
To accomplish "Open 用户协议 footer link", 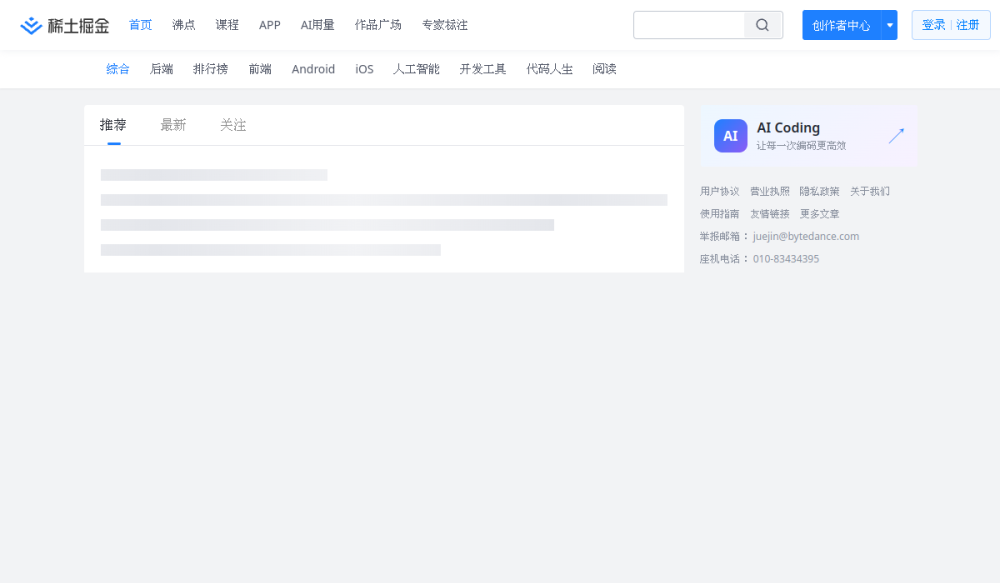I will point(719,191).
